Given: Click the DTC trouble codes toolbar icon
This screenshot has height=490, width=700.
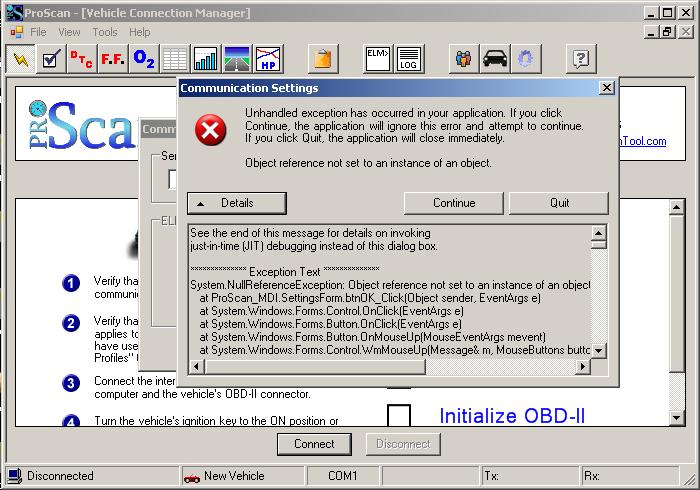Looking at the screenshot, I should coord(82,60).
